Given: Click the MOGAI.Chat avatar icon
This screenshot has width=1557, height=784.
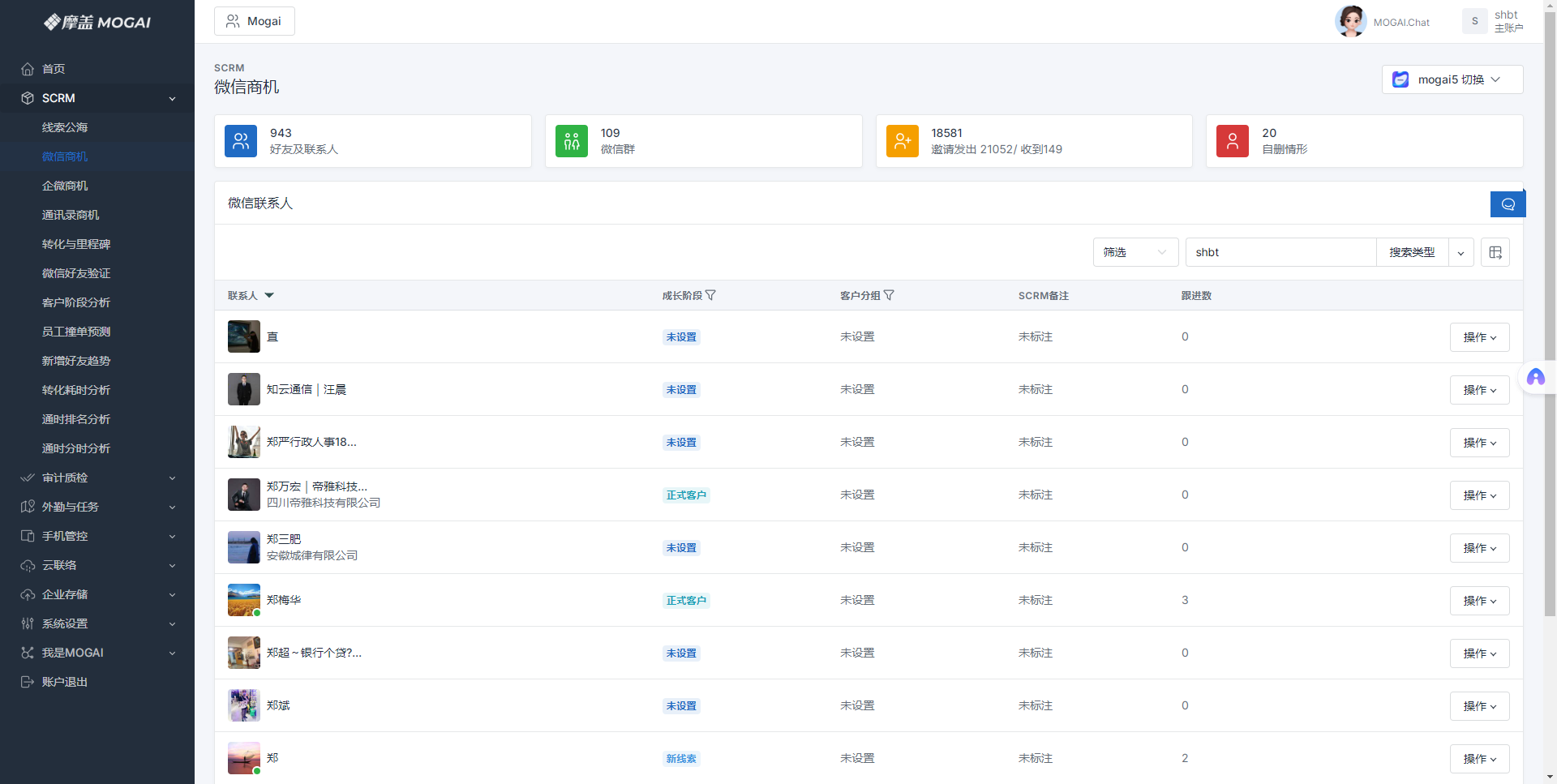Looking at the screenshot, I should tap(1350, 22).
